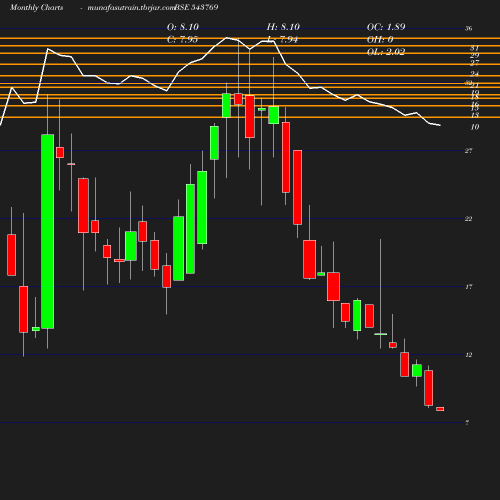Click the "OL: 2.02" reading
This screenshot has height=500, width=500.
coord(386,52)
